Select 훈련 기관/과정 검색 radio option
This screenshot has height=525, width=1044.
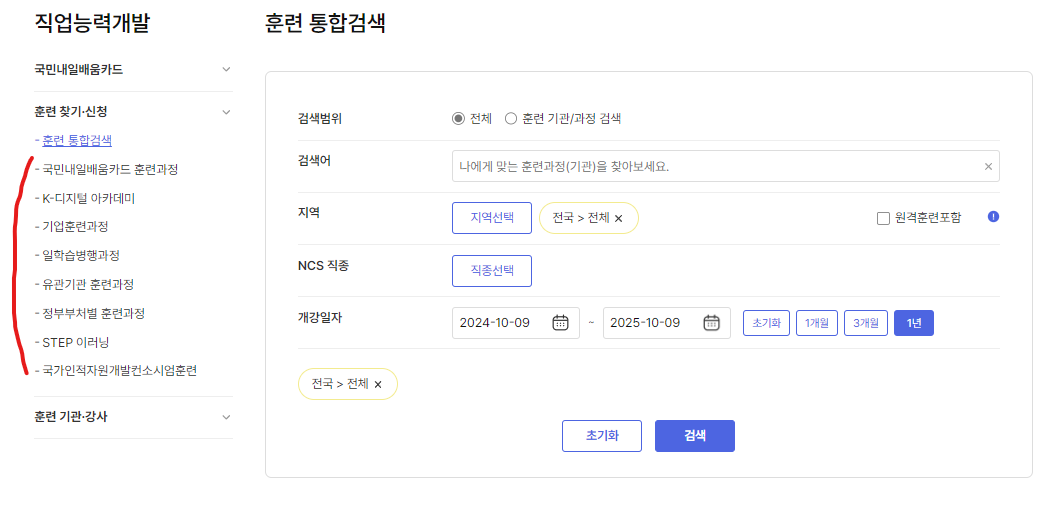click(x=511, y=118)
